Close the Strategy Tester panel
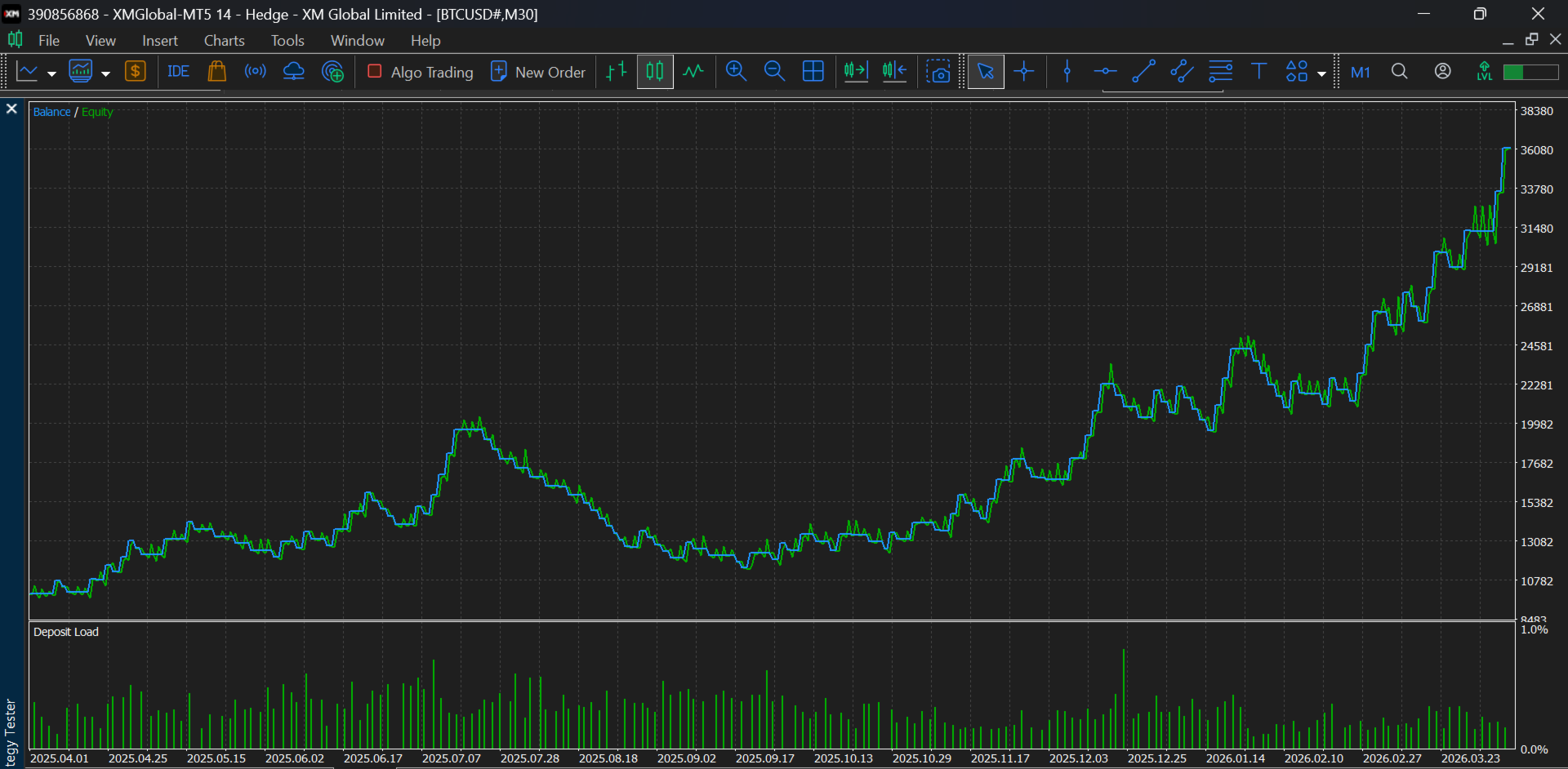 coord(11,109)
